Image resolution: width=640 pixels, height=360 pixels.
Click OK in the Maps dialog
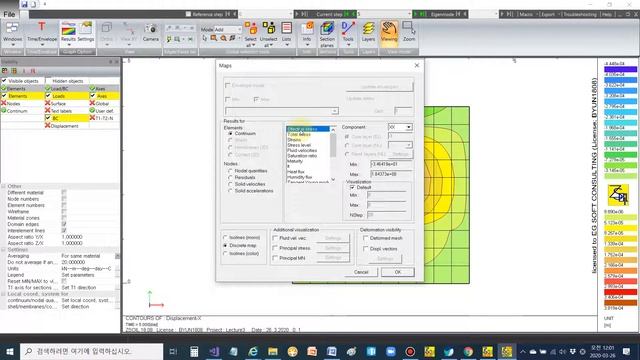[398, 272]
